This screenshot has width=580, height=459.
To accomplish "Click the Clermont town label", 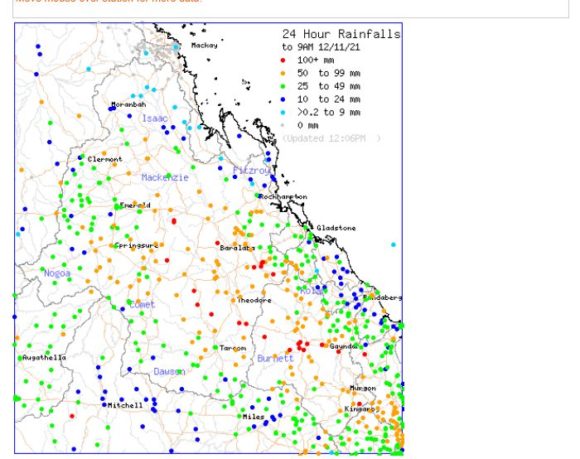I will 105,159.
